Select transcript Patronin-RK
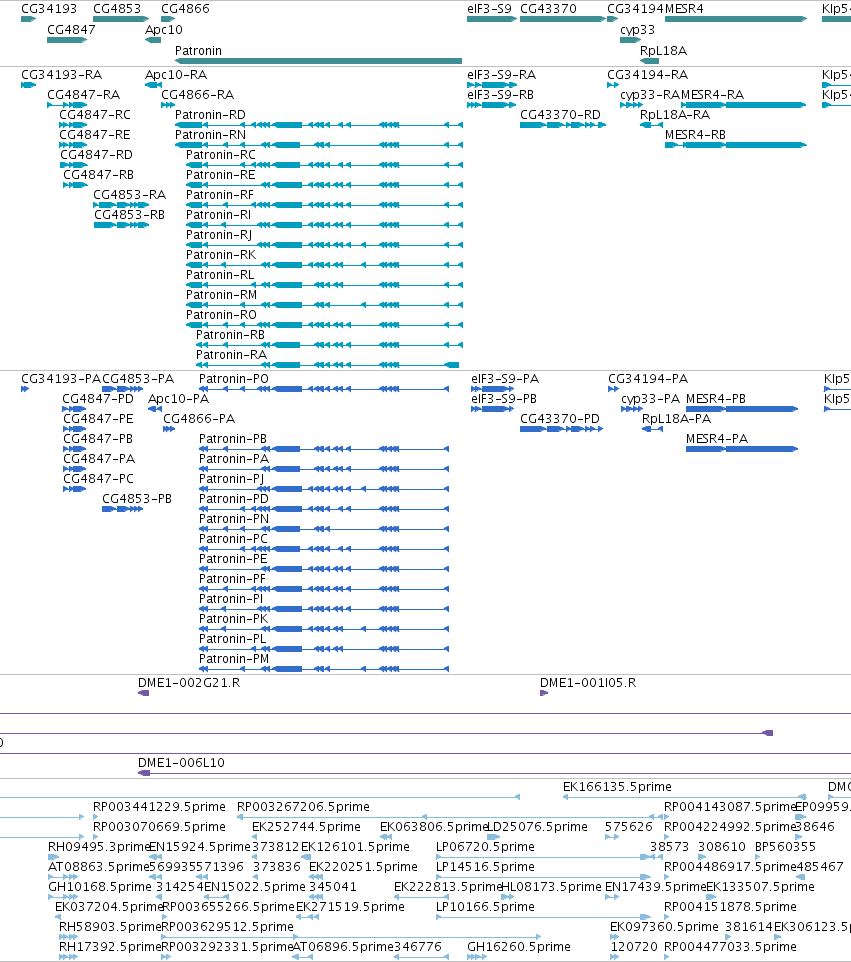 325,265
